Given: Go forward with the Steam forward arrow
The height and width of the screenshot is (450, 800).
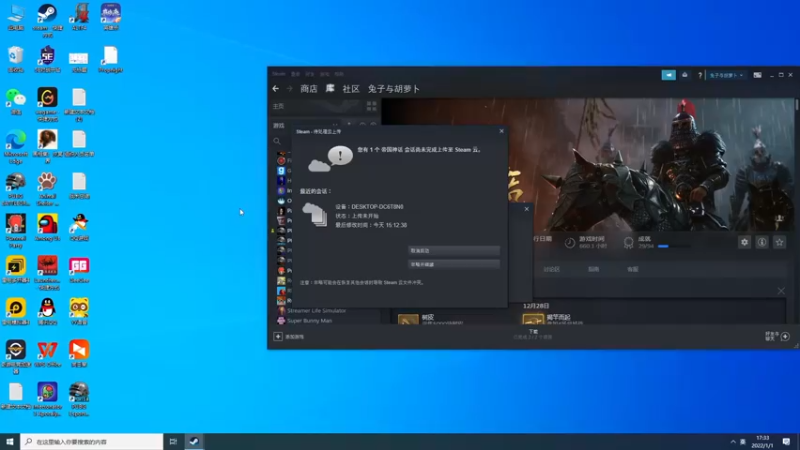Looking at the screenshot, I should coord(289,89).
